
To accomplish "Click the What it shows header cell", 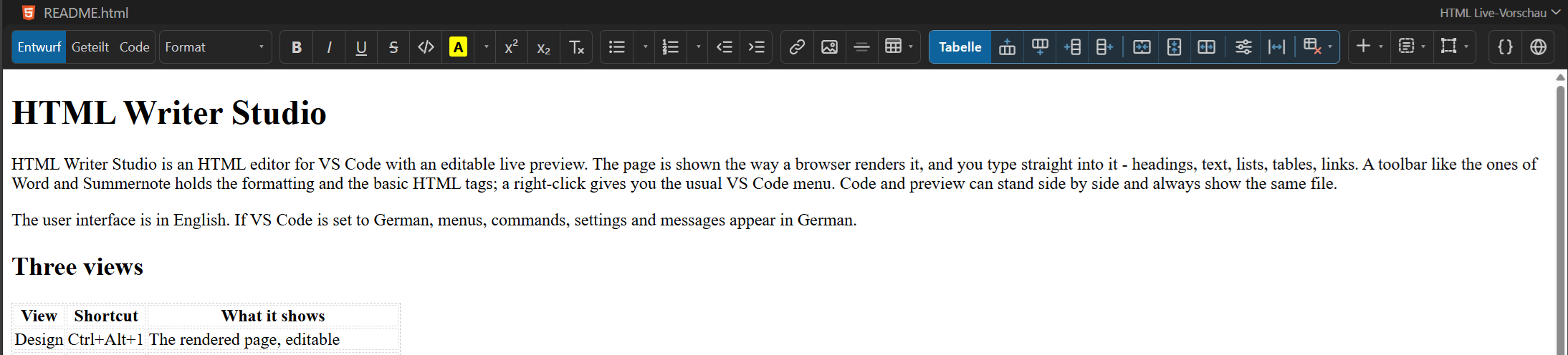I will tap(273, 316).
